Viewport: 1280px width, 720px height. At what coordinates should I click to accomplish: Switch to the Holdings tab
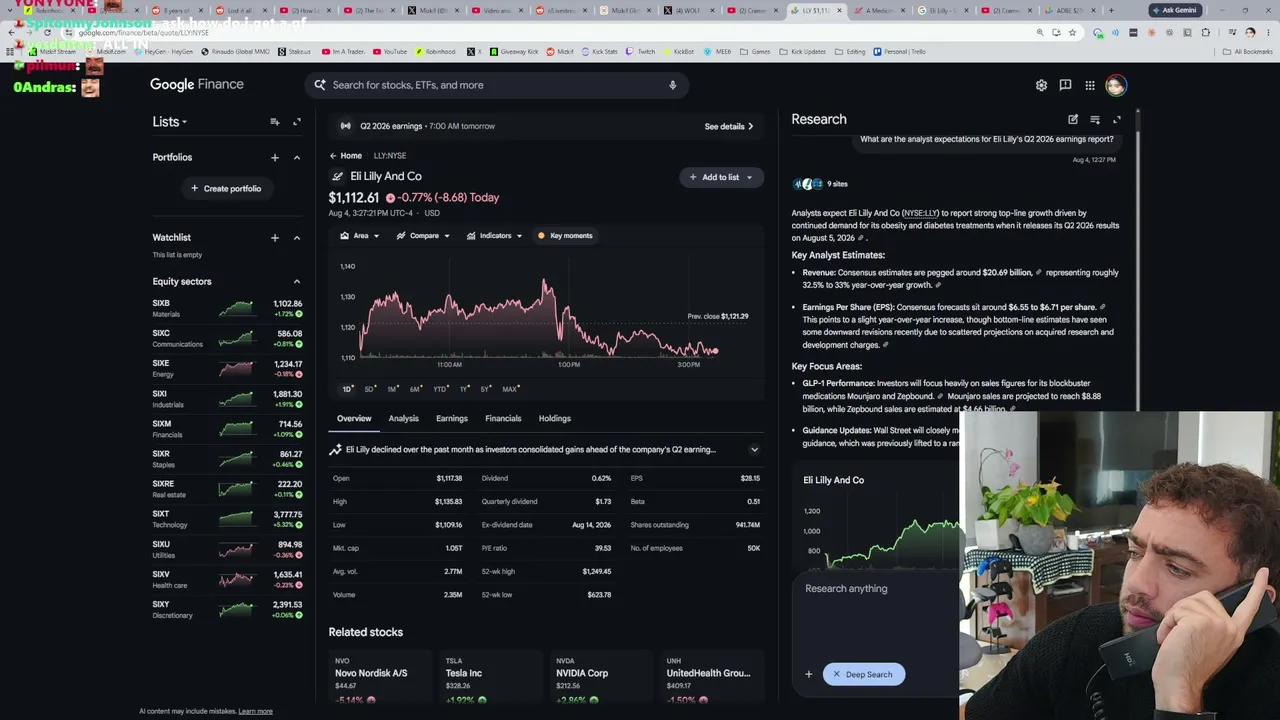tap(555, 419)
